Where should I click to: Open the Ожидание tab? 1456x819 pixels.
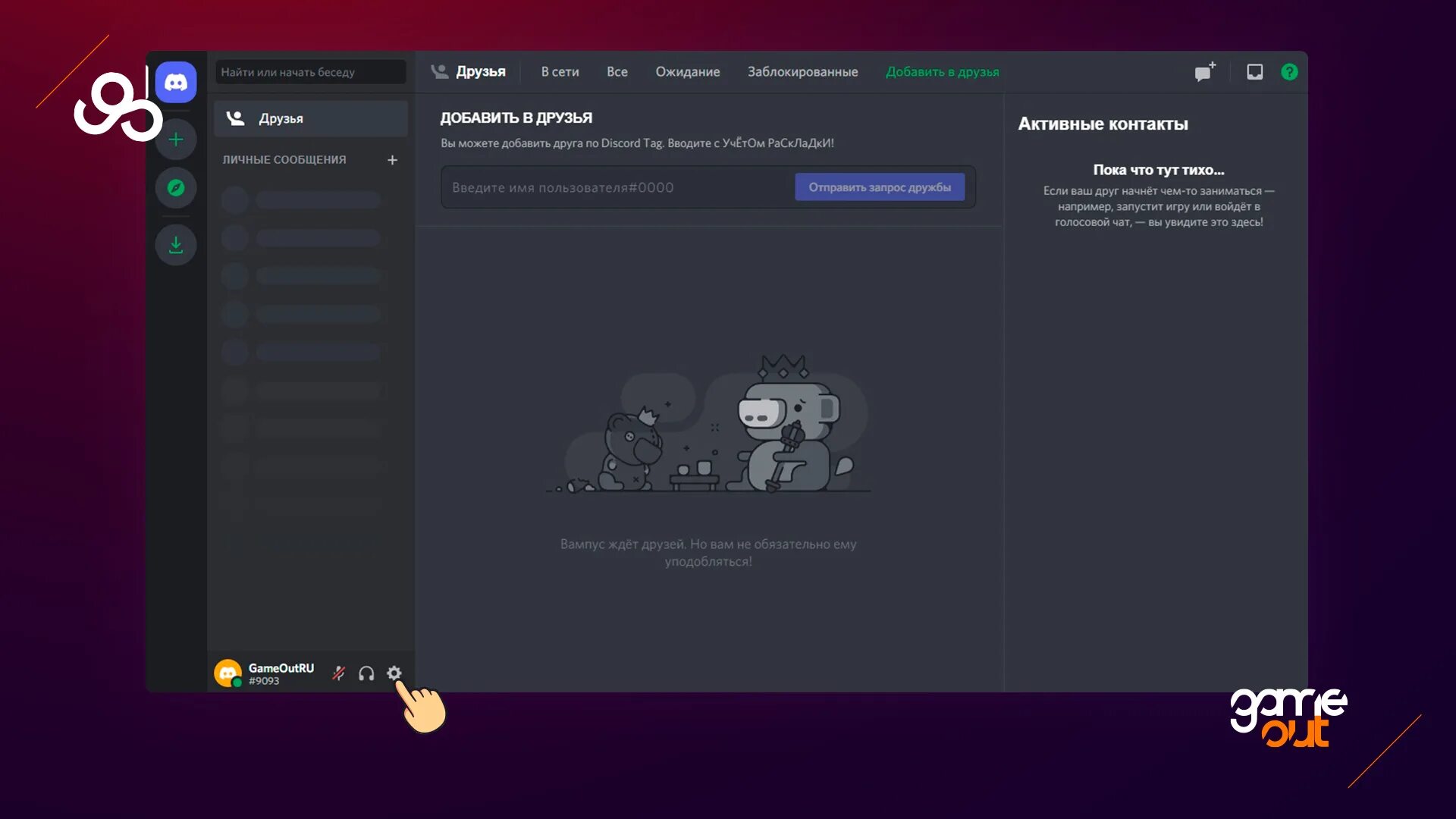click(687, 72)
